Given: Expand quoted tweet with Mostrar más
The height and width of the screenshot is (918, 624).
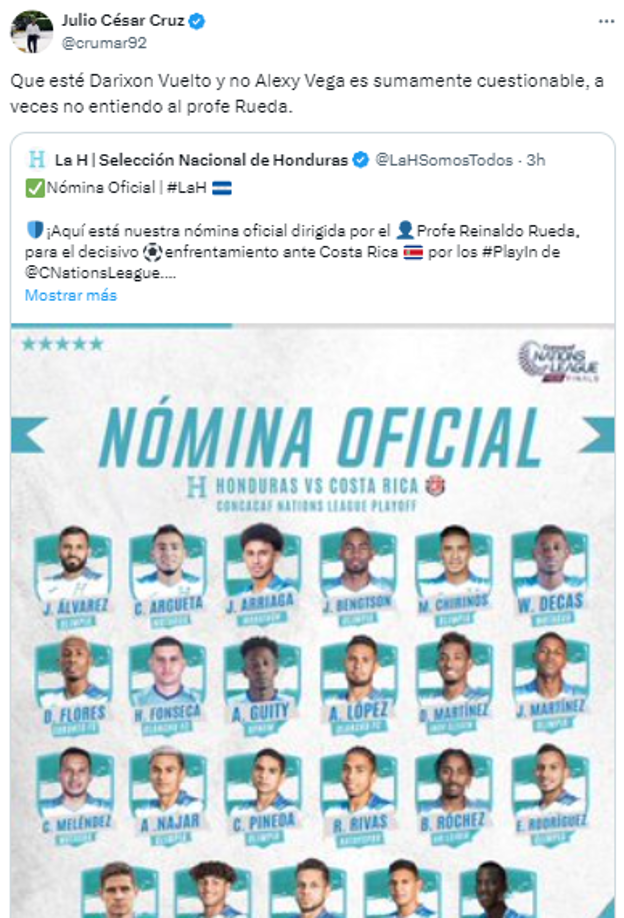Looking at the screenshot, I should click(70, 295).
